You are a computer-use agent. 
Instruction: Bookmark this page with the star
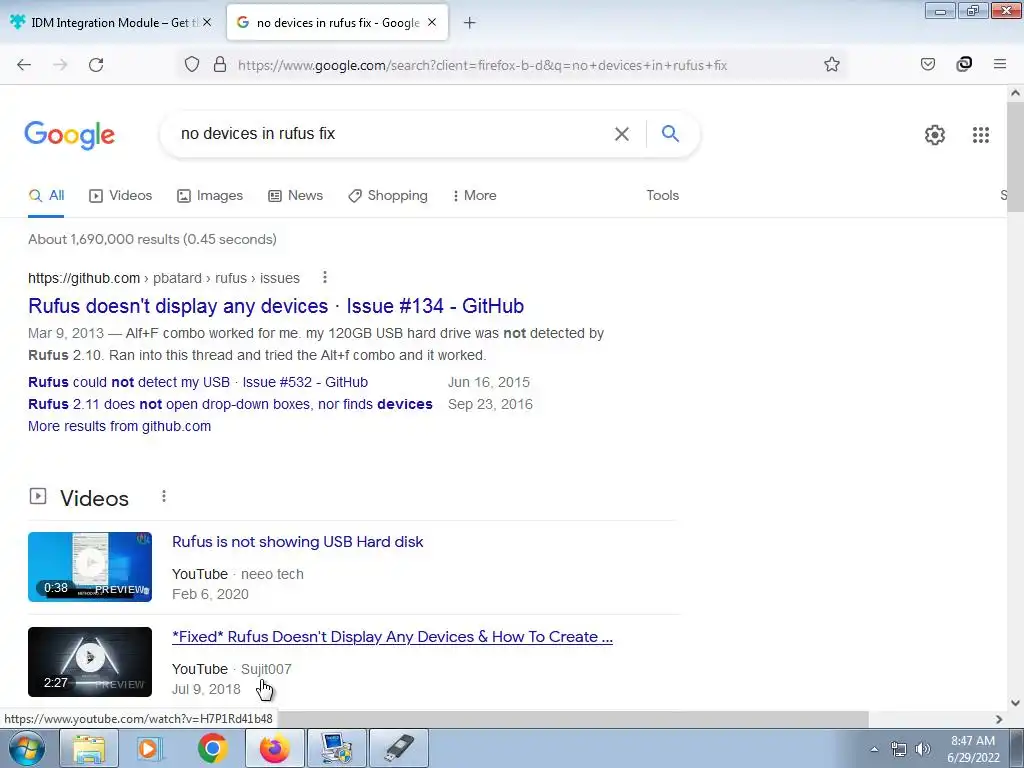point(831,65)
